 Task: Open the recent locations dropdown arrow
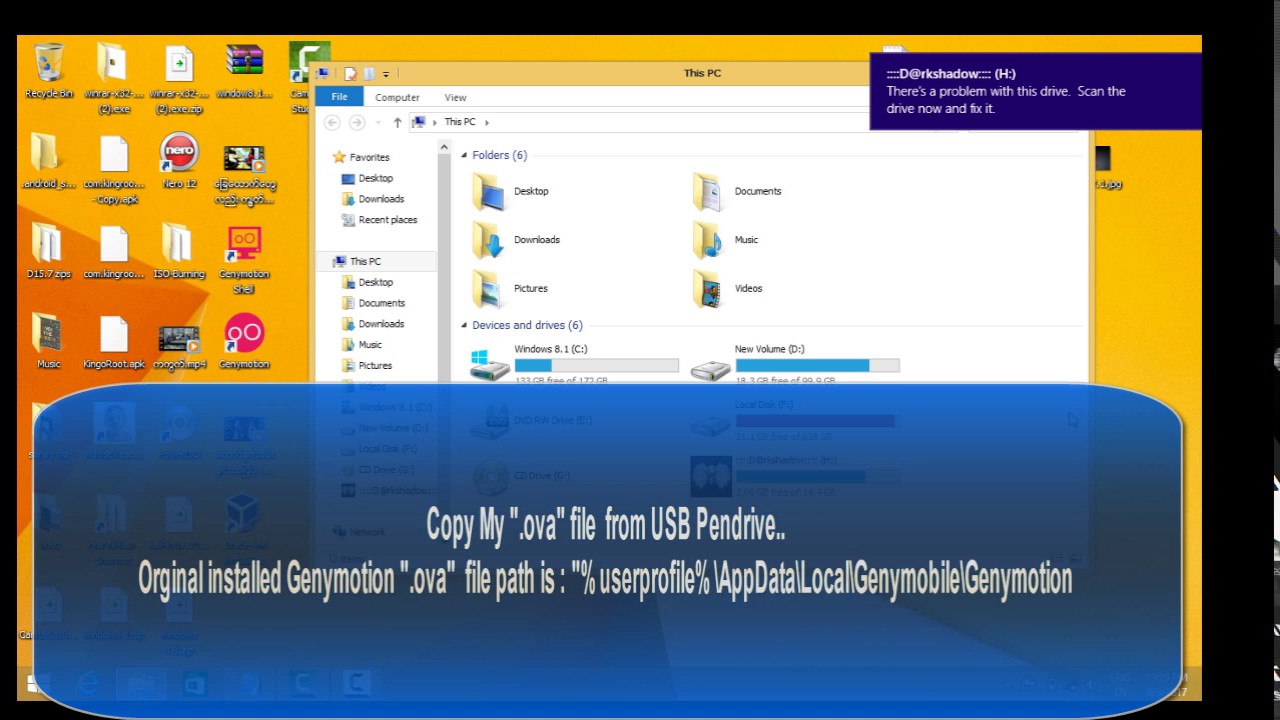click(377, 123)
